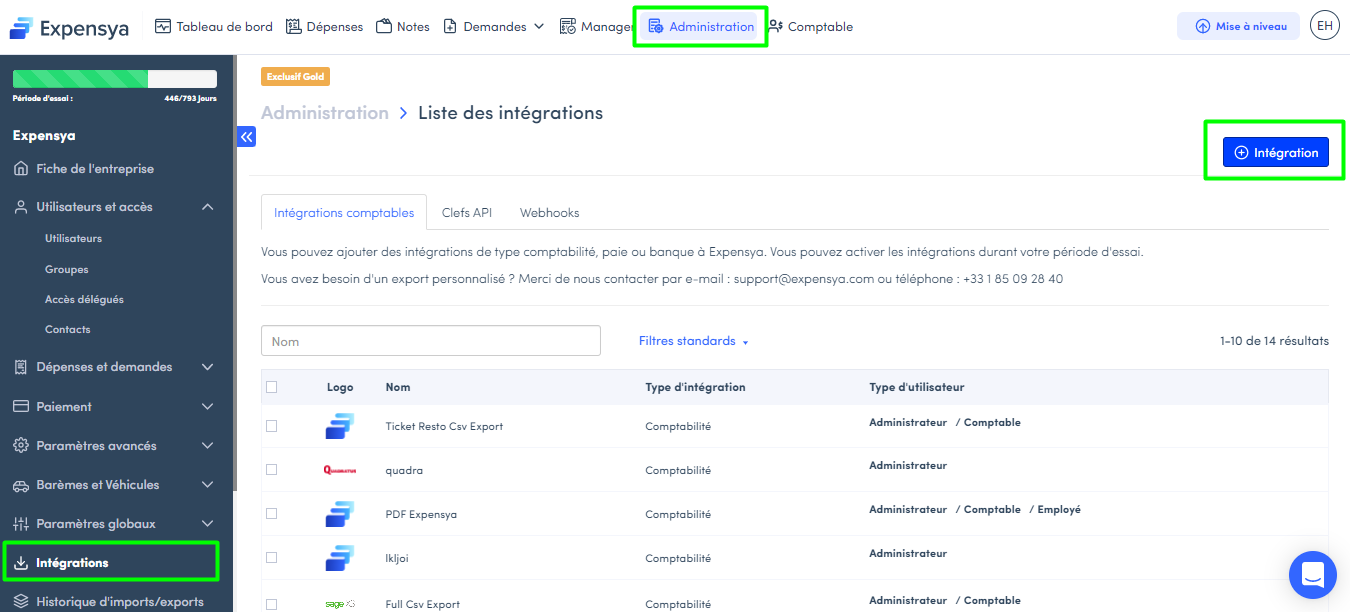
Task: Check the PDF Expensya row checkbox
Action: pyautogui.click(x=271, y=514)
